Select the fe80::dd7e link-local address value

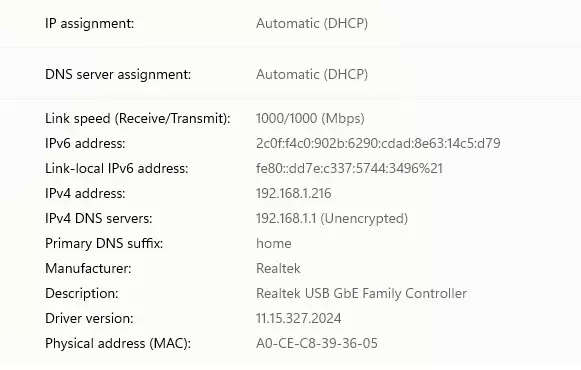pos(349,169)
